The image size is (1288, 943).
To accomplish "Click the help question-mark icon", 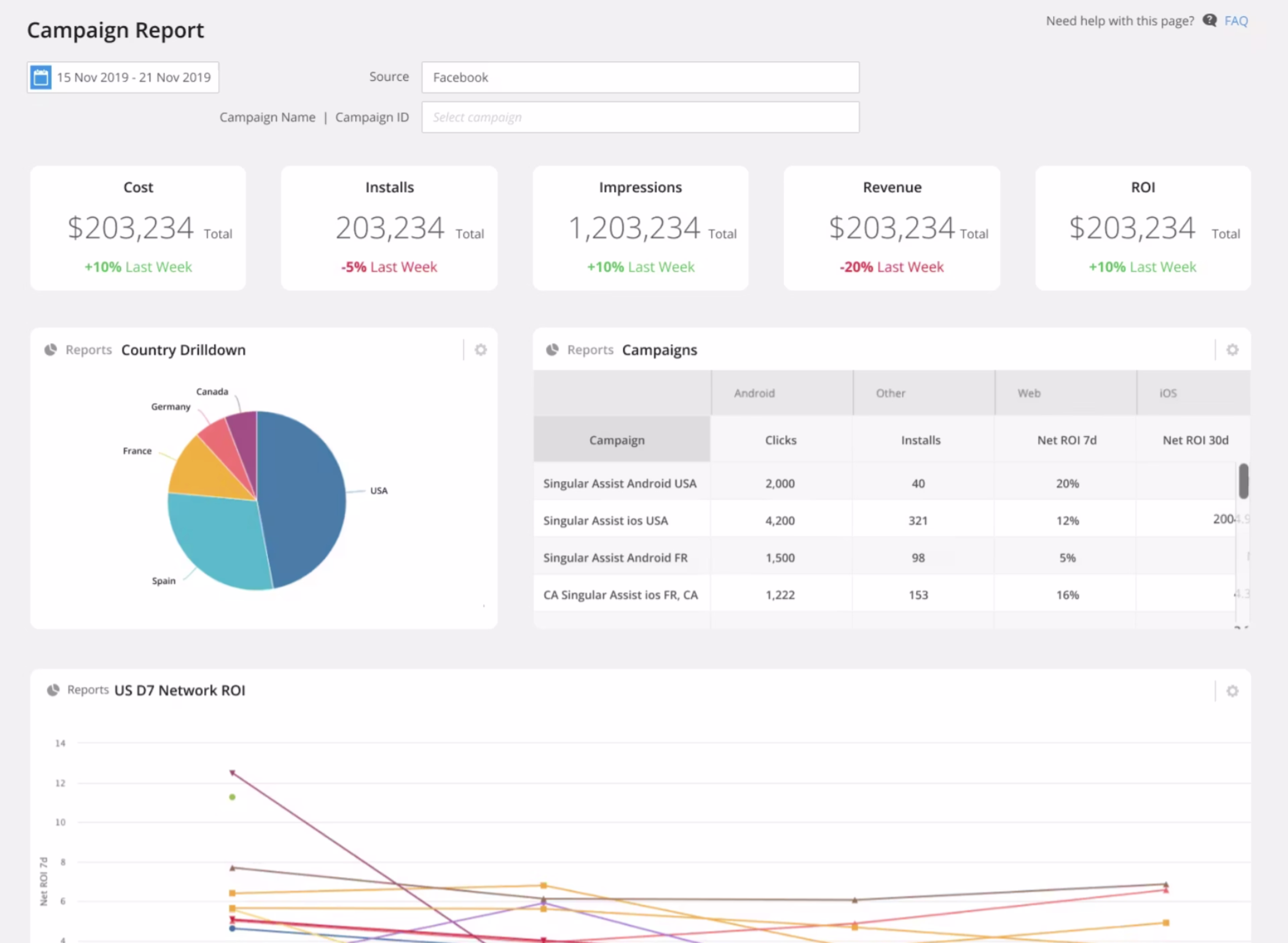I will [x=1210, y=20].
